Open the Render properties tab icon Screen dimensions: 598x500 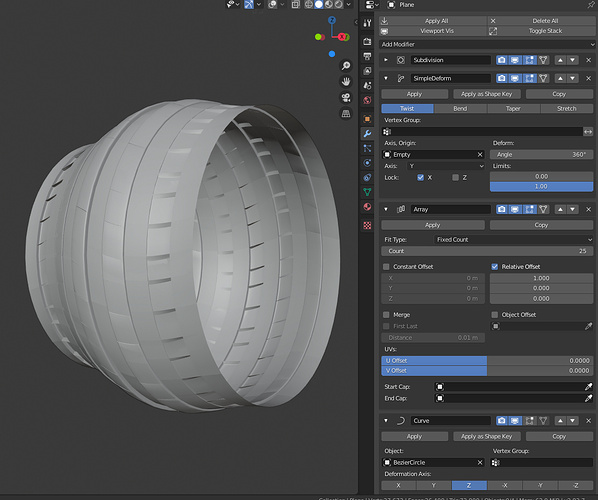coord(367,41)
